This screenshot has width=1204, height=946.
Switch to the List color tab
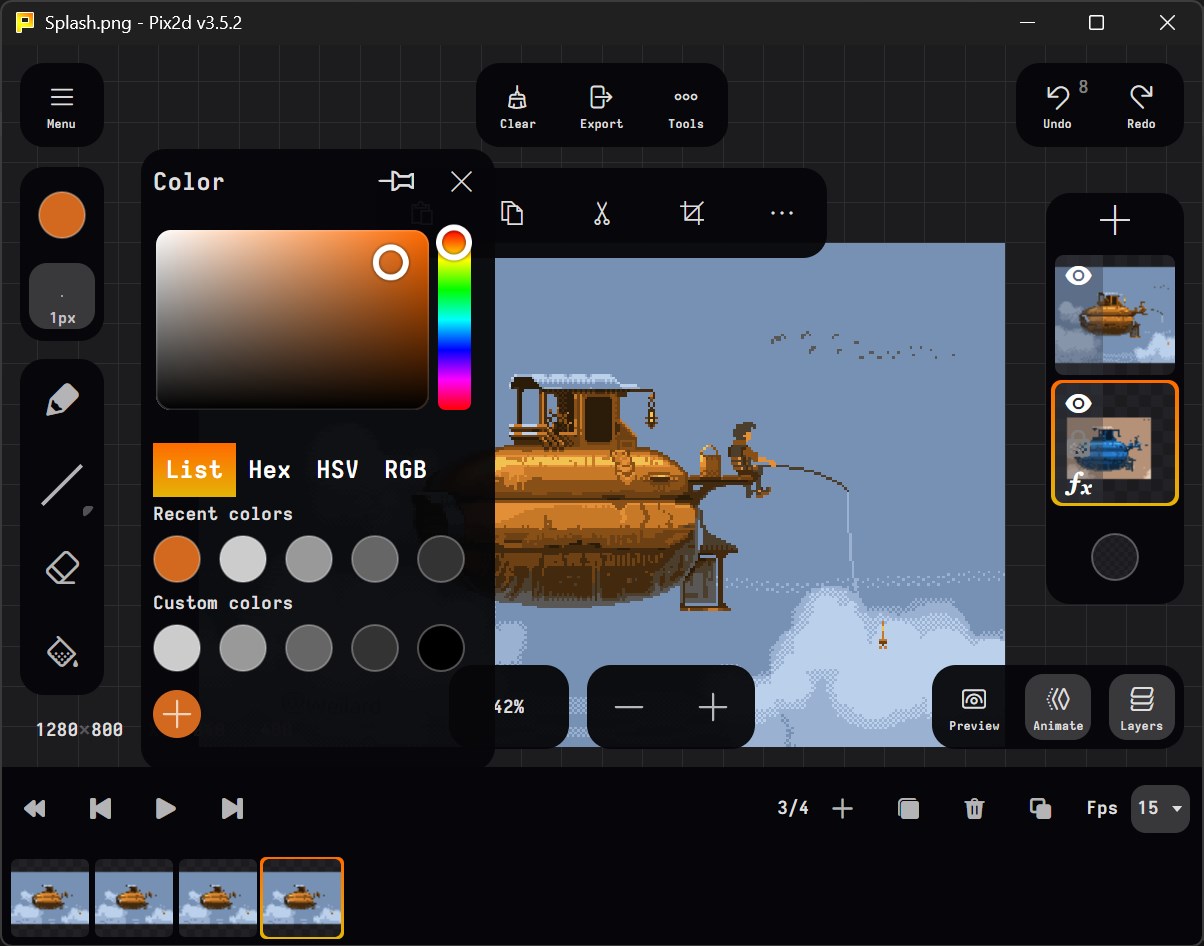click(x=194, y=470)
